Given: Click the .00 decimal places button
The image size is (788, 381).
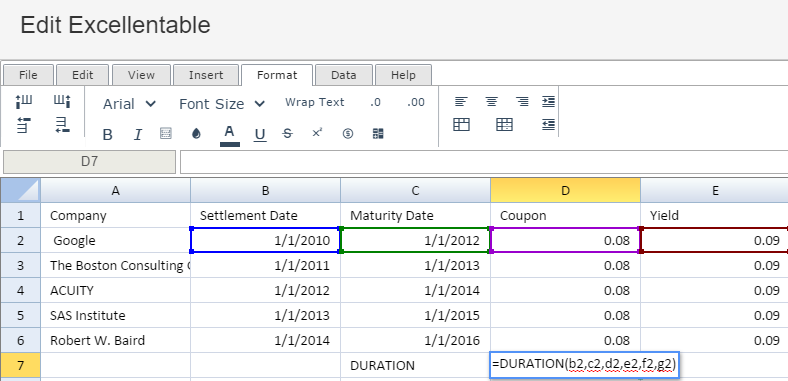Looking at the screenshot, I should pos(416,103).
